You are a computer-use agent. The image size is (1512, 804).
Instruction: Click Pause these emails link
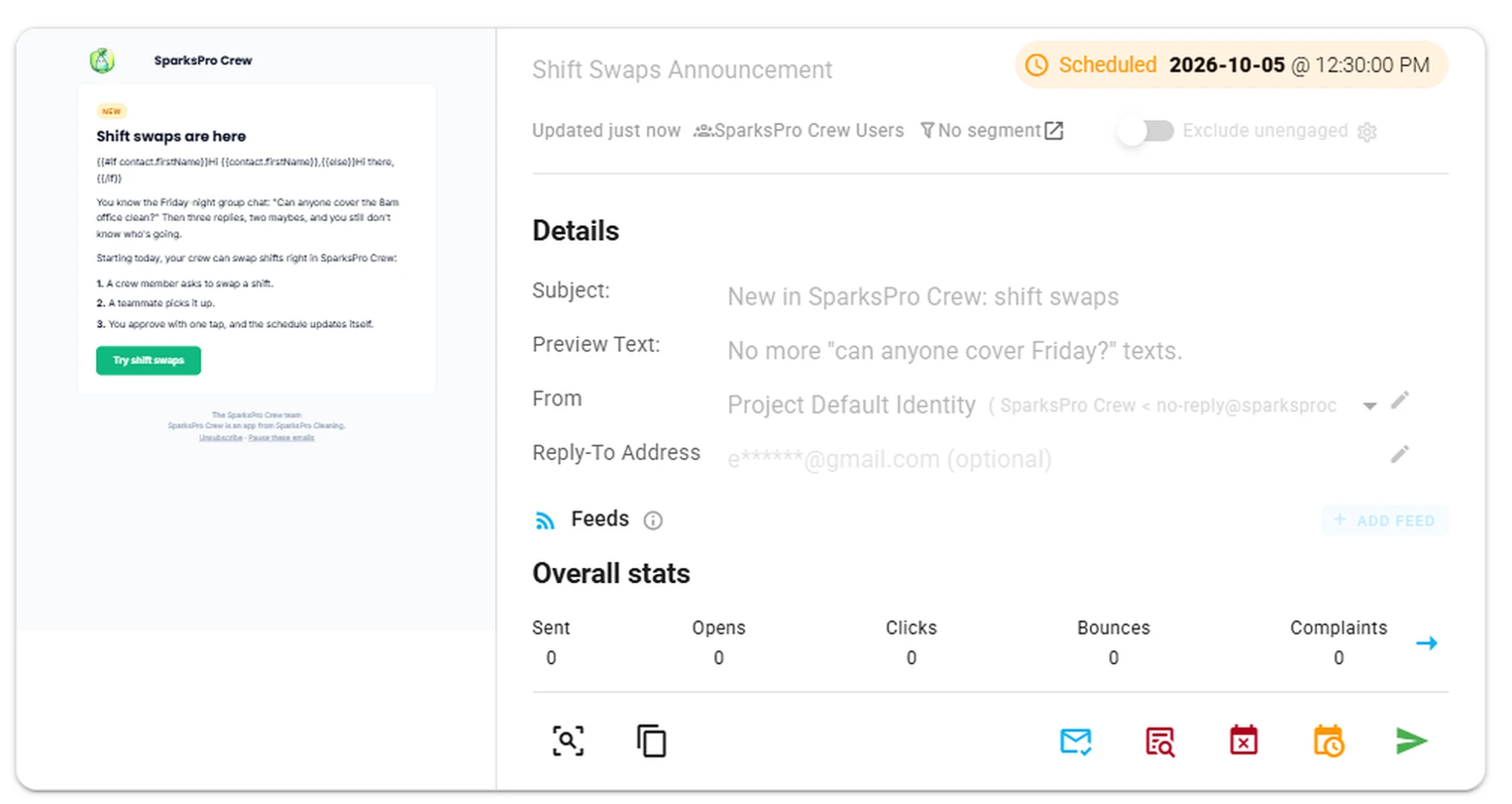pyautogui.click(x=281, y=437)
